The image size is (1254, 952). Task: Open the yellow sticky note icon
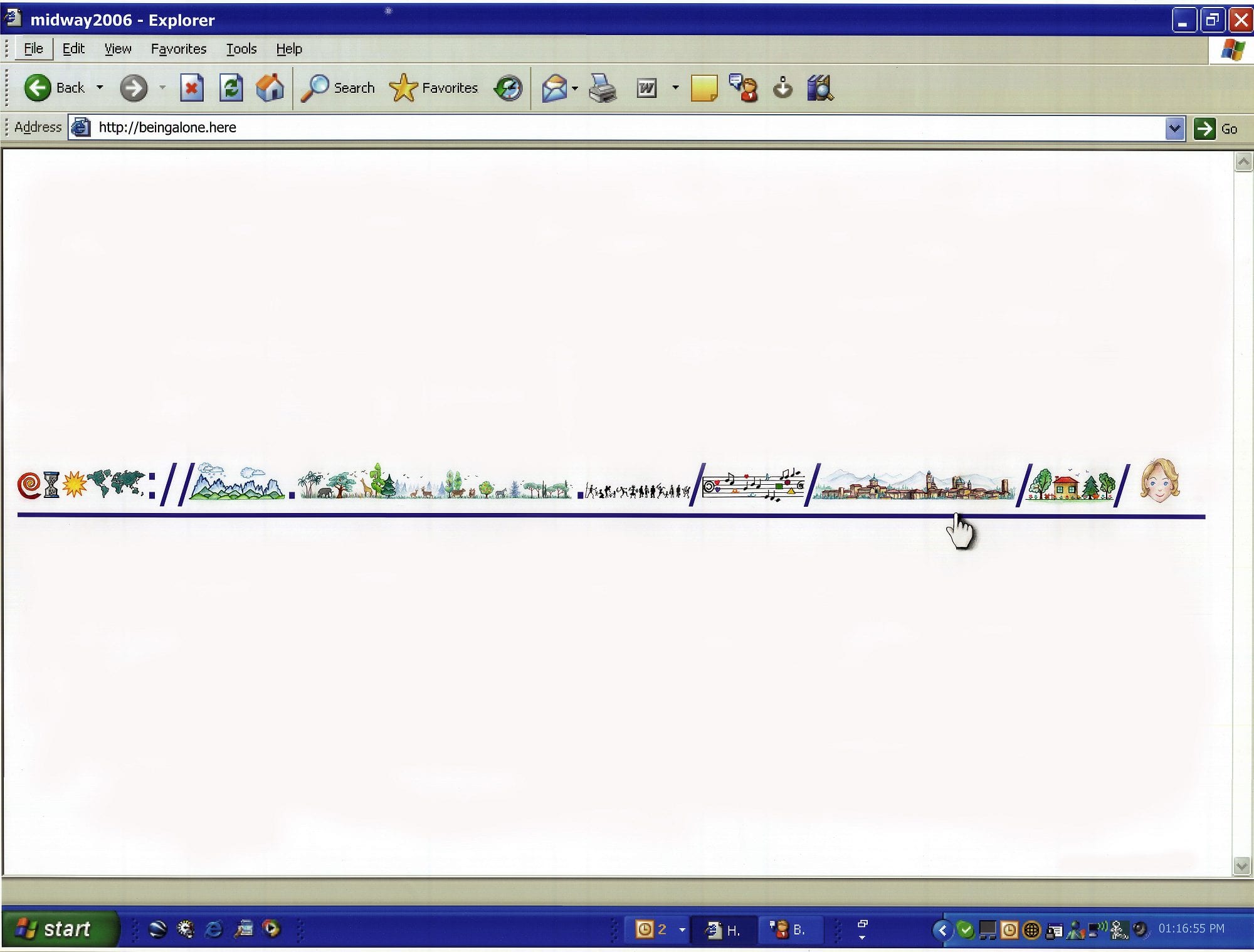click(703, 88)
